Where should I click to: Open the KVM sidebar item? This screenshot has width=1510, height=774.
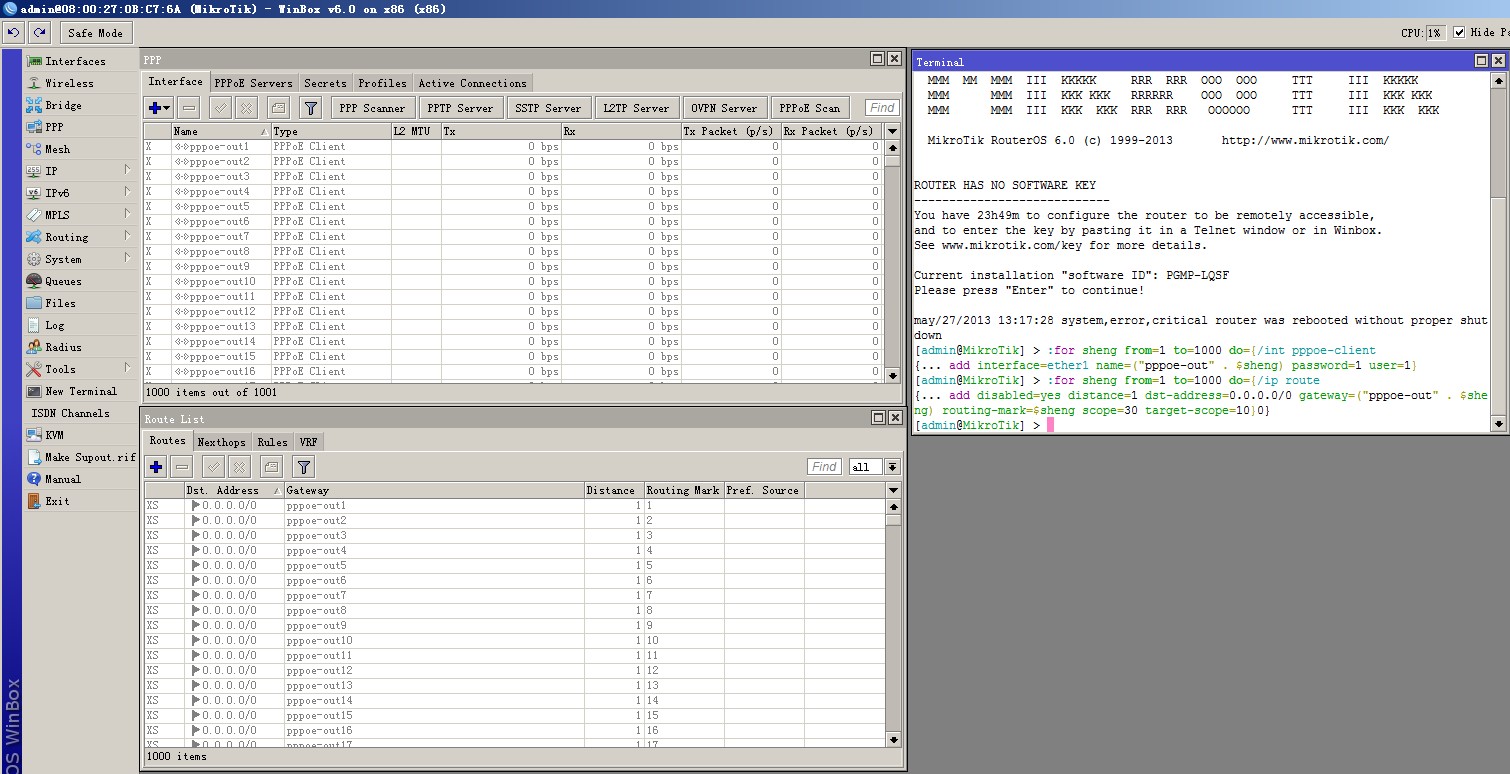[54, 435]
